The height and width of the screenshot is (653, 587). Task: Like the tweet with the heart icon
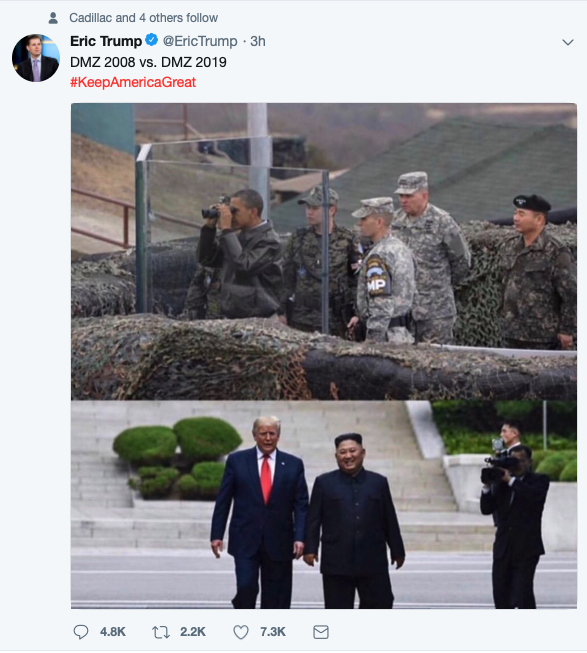coord(241,632)
